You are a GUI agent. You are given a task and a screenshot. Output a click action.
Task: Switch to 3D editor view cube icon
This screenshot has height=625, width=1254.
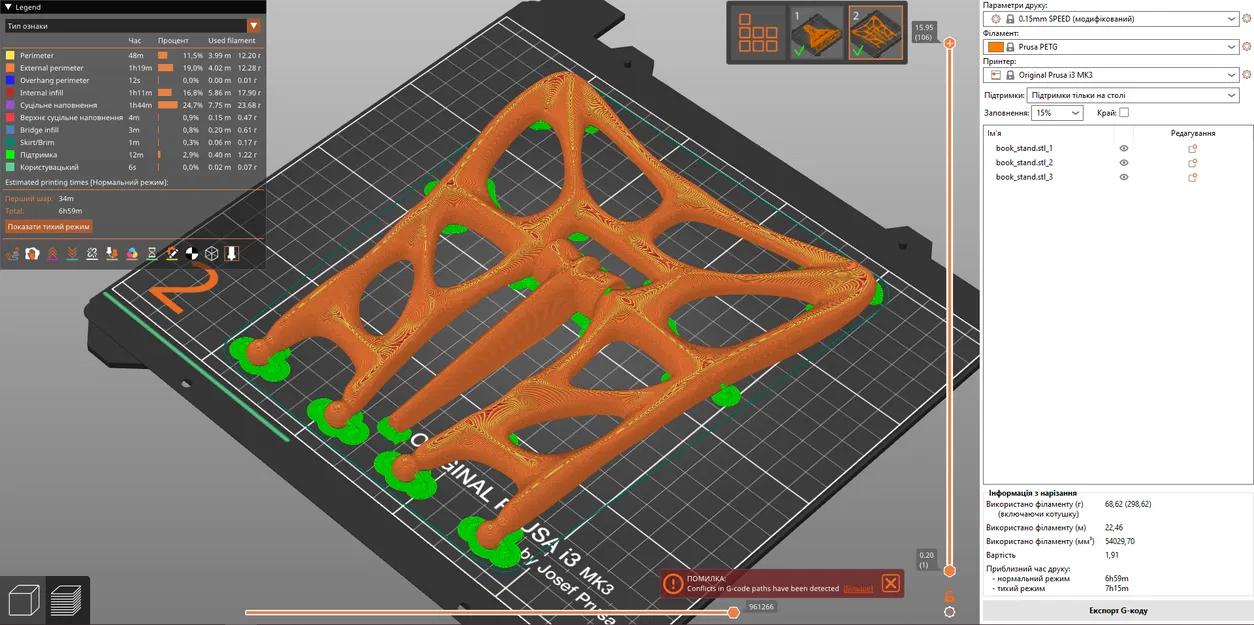click(24, 600)
